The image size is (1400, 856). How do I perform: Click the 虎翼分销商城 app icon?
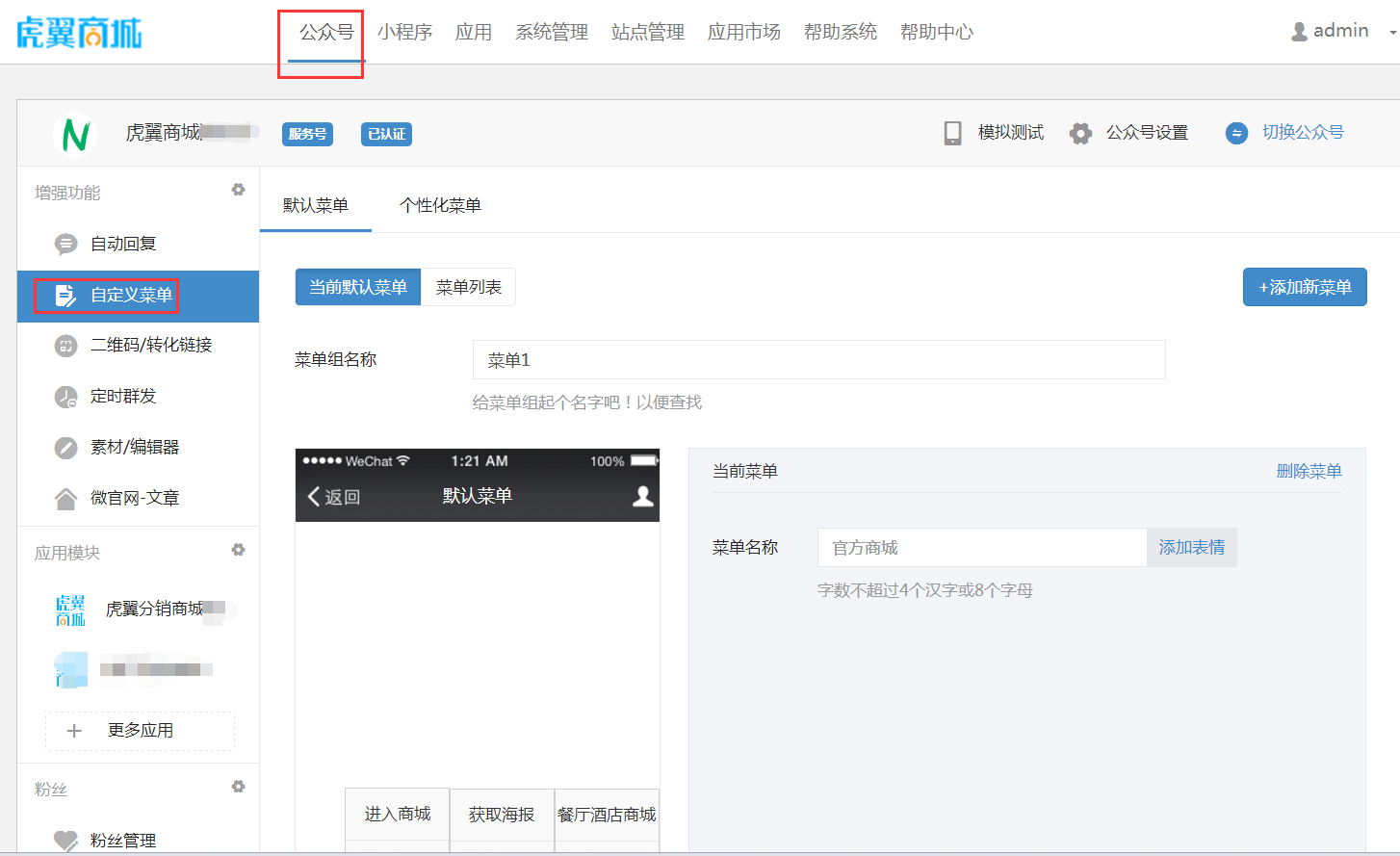pos(70,610)
